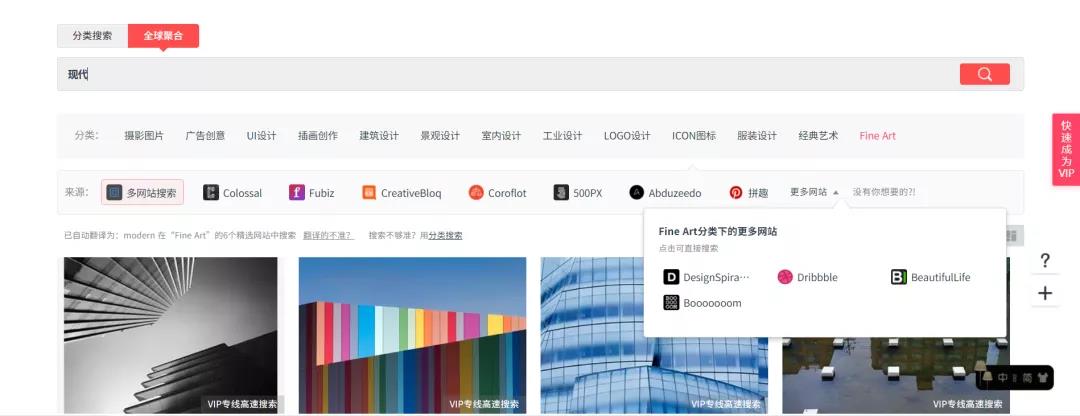
Task: Choose the Fubiz source icon
Action: pos(297,193)
